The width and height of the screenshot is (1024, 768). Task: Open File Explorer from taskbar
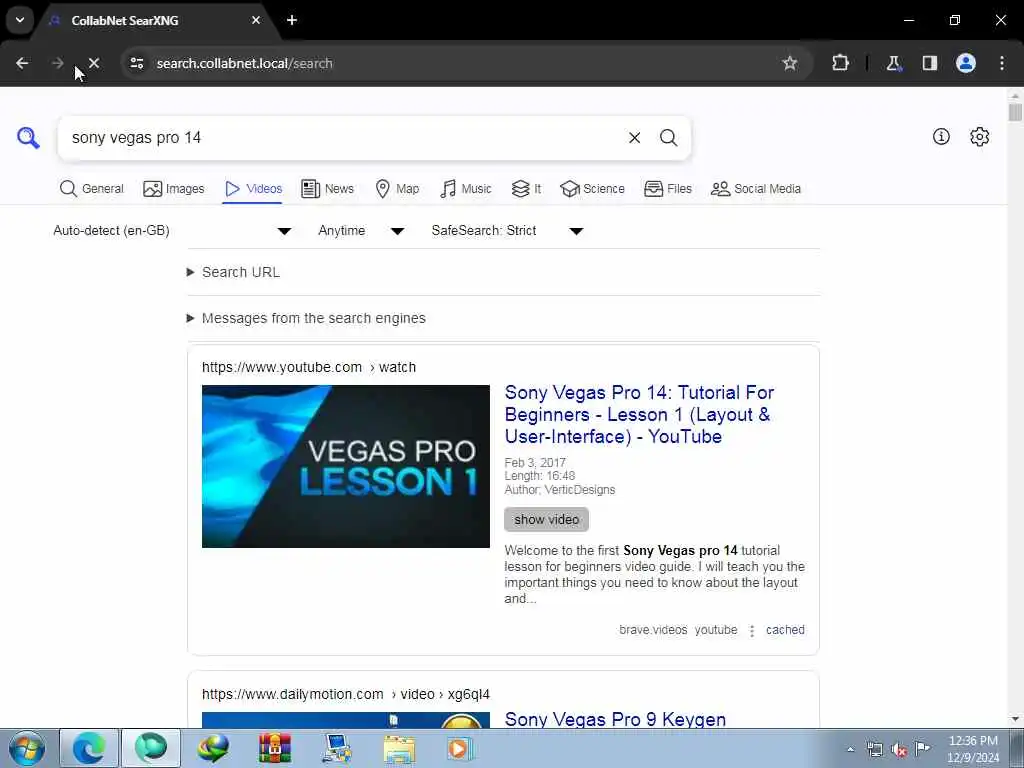399,748
